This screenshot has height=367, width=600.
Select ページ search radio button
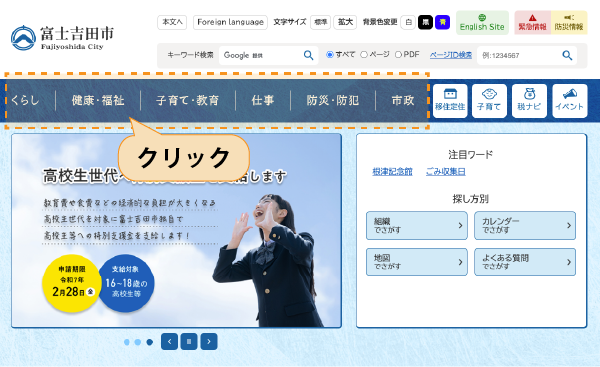364,55
